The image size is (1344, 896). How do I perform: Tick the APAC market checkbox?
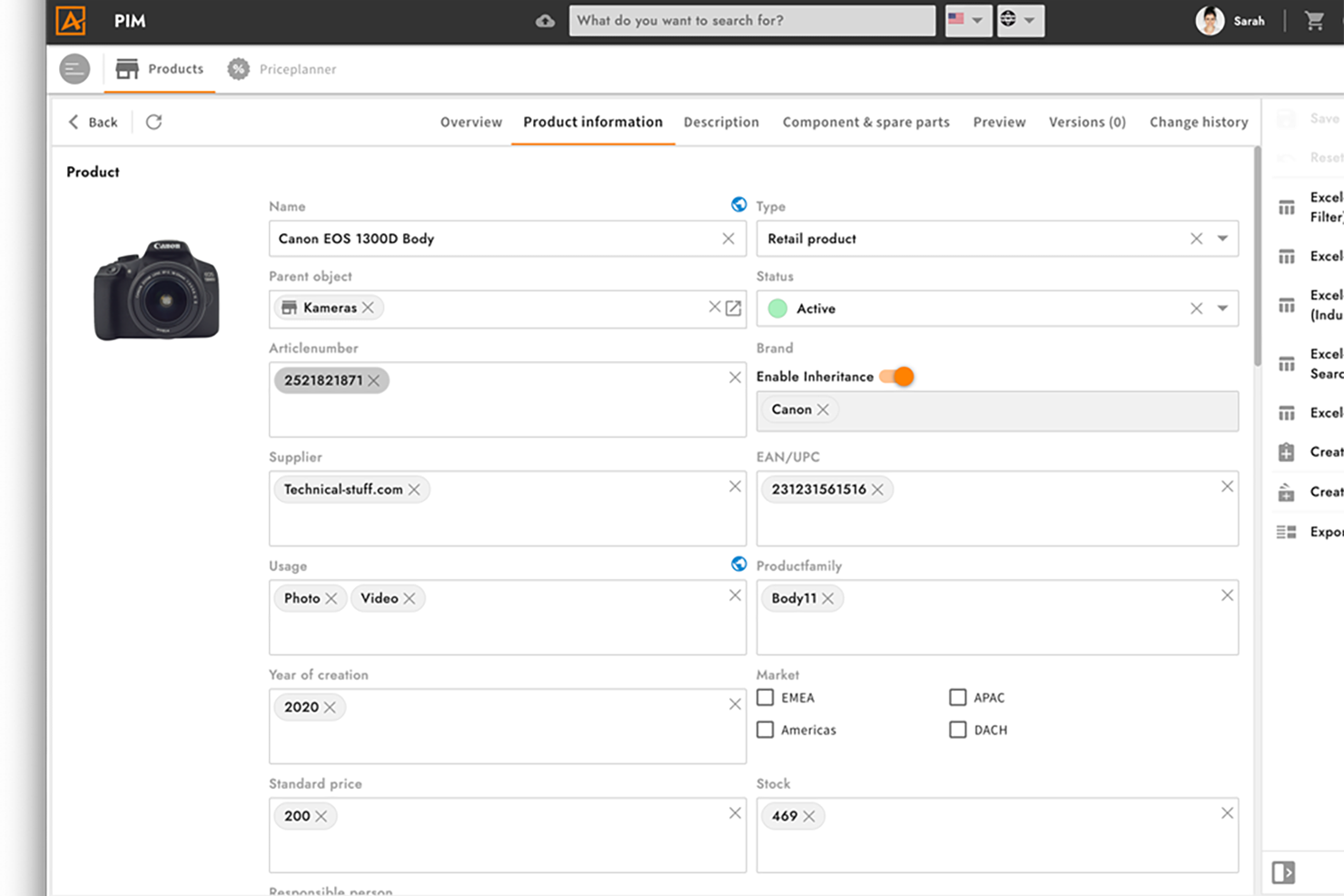(x=958, y=697)
